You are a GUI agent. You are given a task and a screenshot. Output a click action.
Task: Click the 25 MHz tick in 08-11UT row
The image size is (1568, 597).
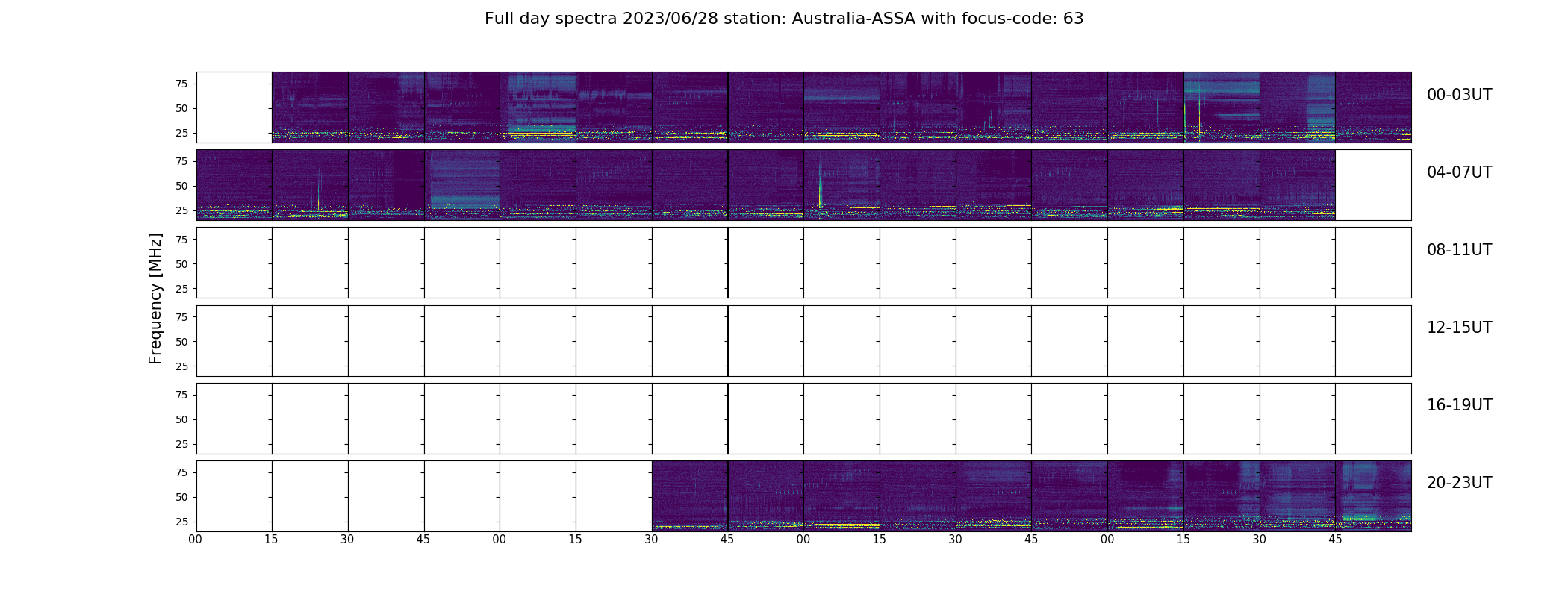tap(181, 288)
